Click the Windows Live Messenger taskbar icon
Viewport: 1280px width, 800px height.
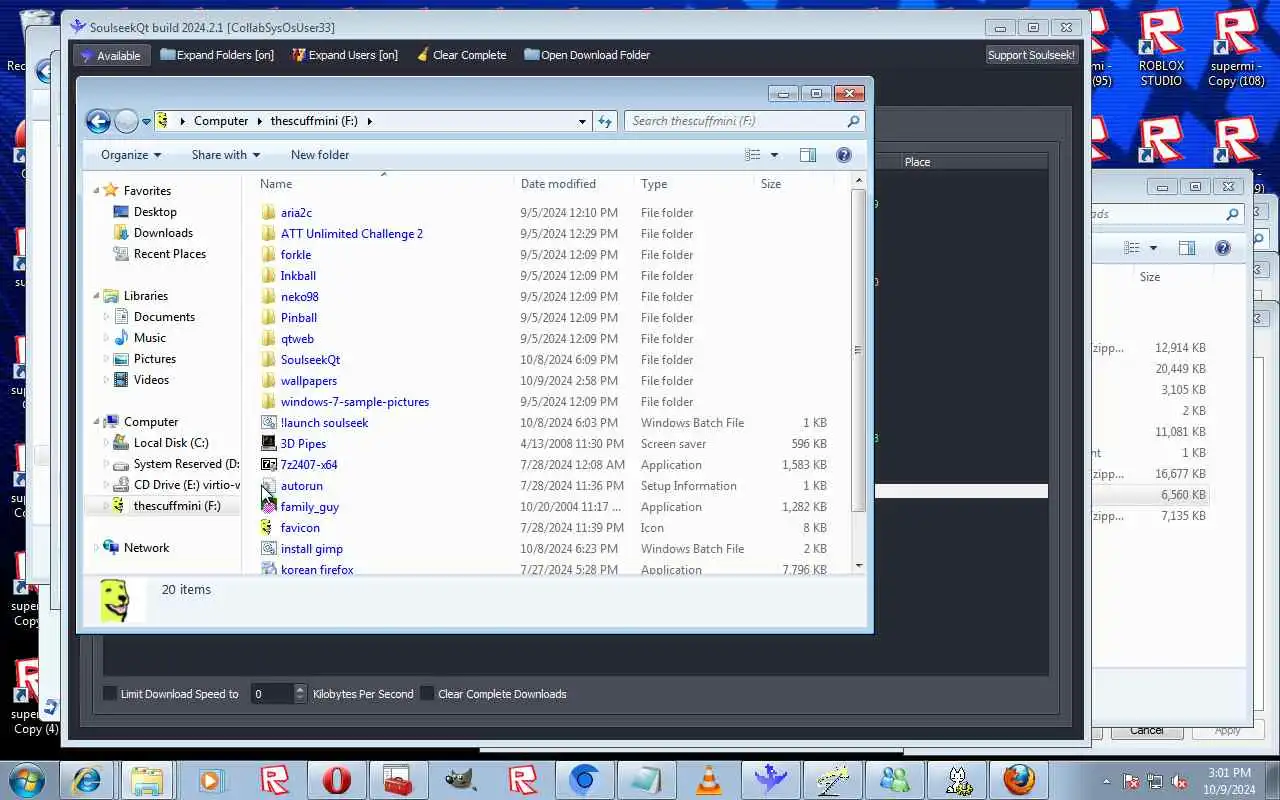pos(894,780)
